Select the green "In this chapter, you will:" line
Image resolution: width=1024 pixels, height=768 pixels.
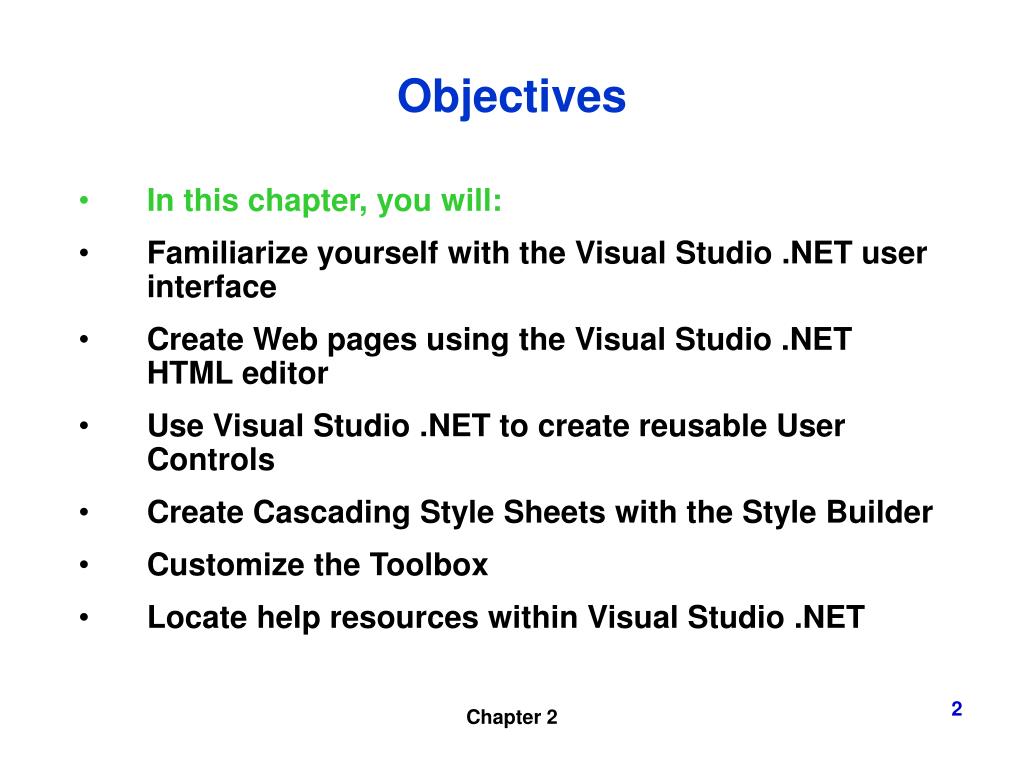325,201
